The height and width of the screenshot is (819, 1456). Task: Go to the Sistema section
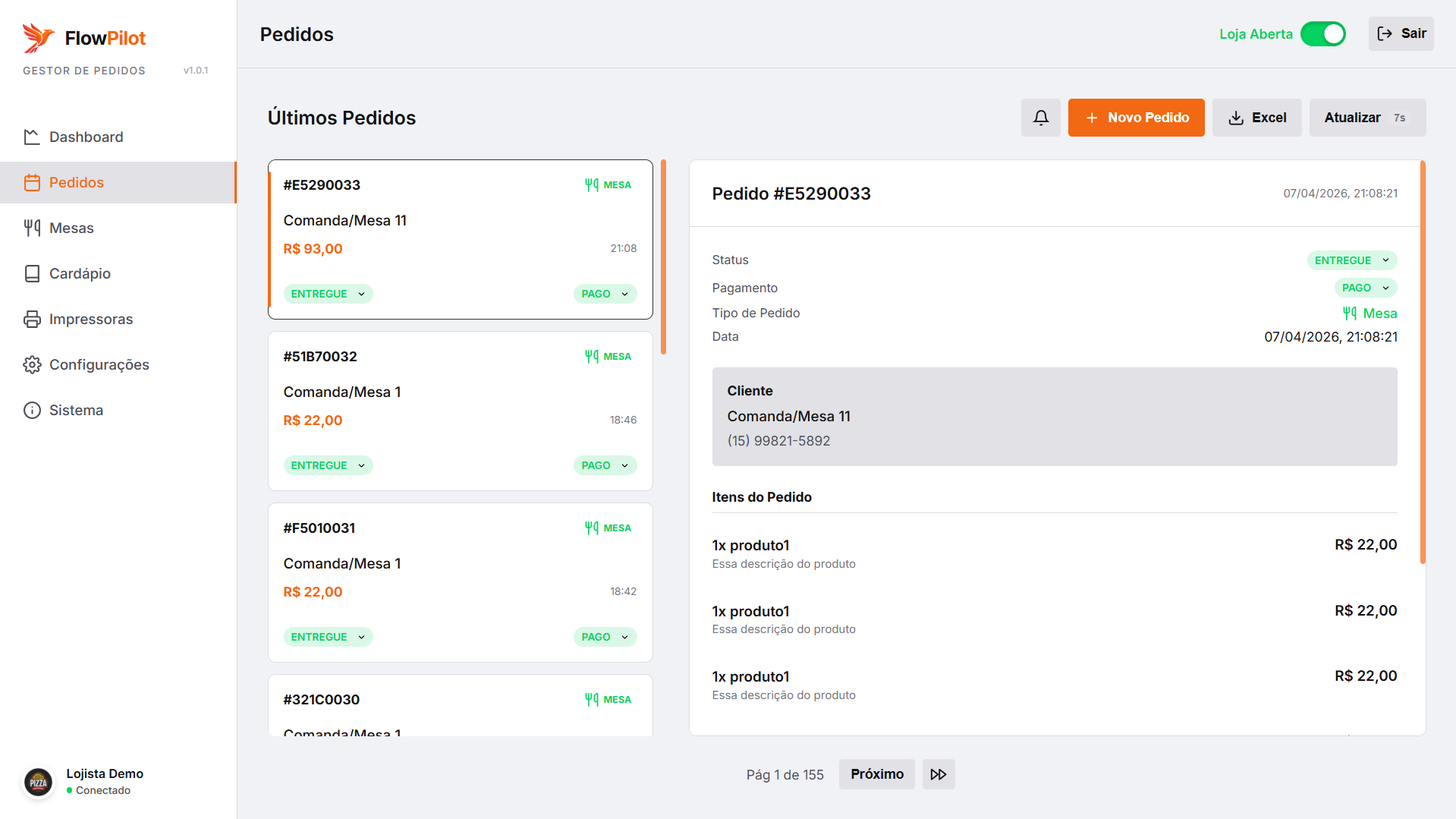pos(76,410)
